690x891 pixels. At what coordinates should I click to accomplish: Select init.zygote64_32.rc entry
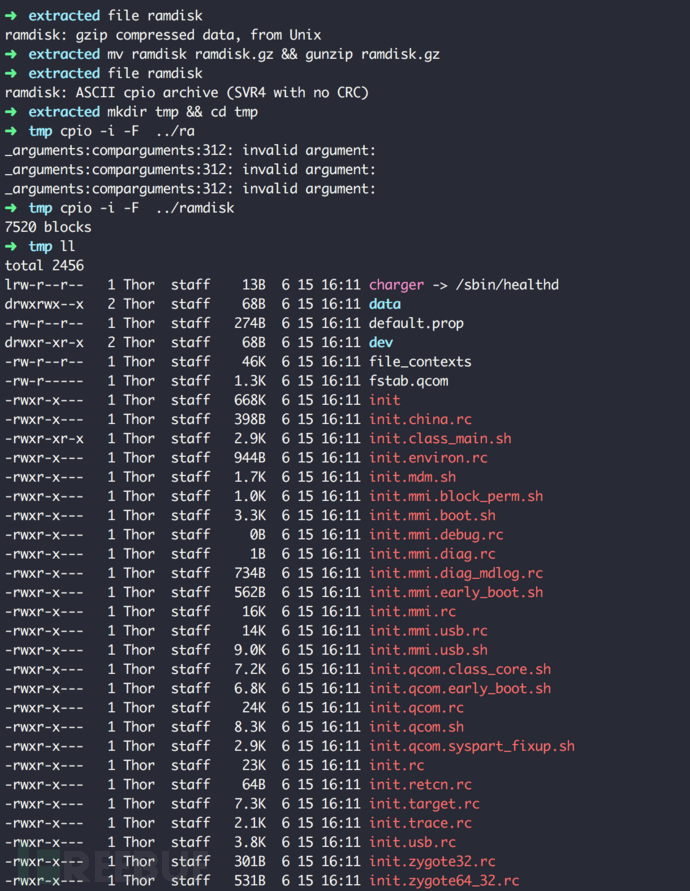pyautogui.click(x=444, y=881)
